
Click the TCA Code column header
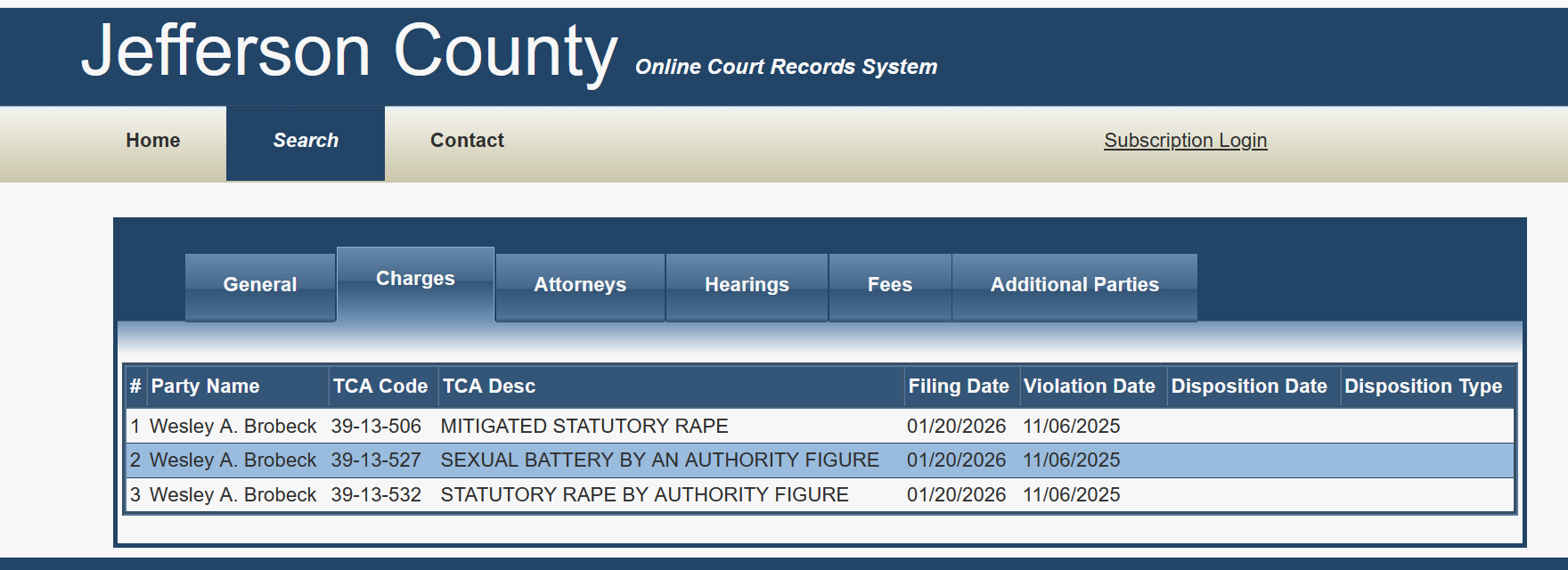tap(380, 387)
